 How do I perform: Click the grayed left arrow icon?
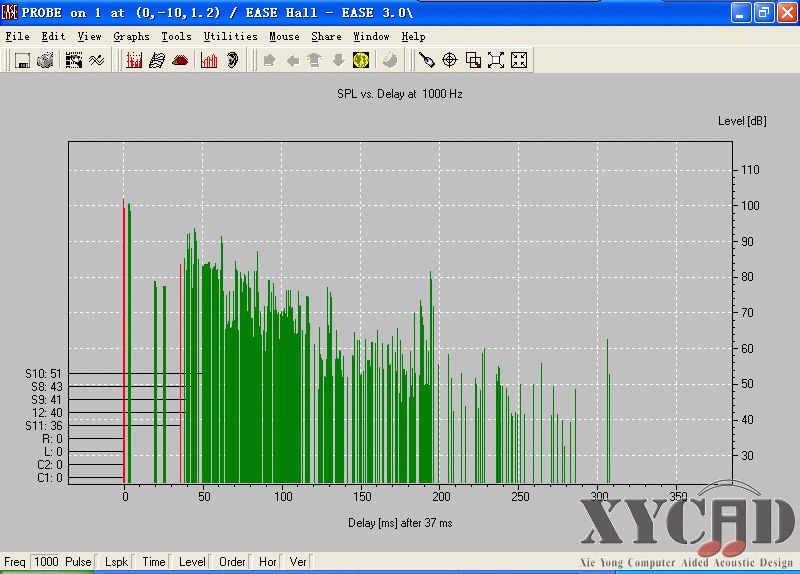pos(292,60)
